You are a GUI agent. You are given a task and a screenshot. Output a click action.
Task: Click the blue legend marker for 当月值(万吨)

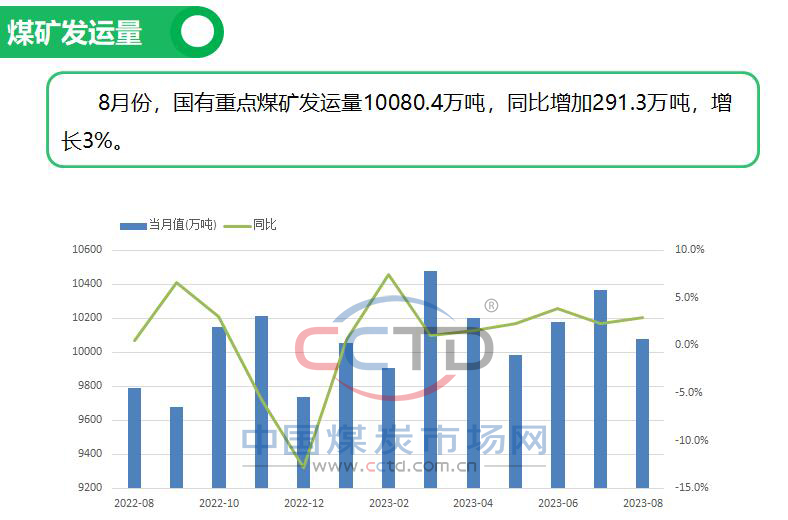(x=132, y=225)
